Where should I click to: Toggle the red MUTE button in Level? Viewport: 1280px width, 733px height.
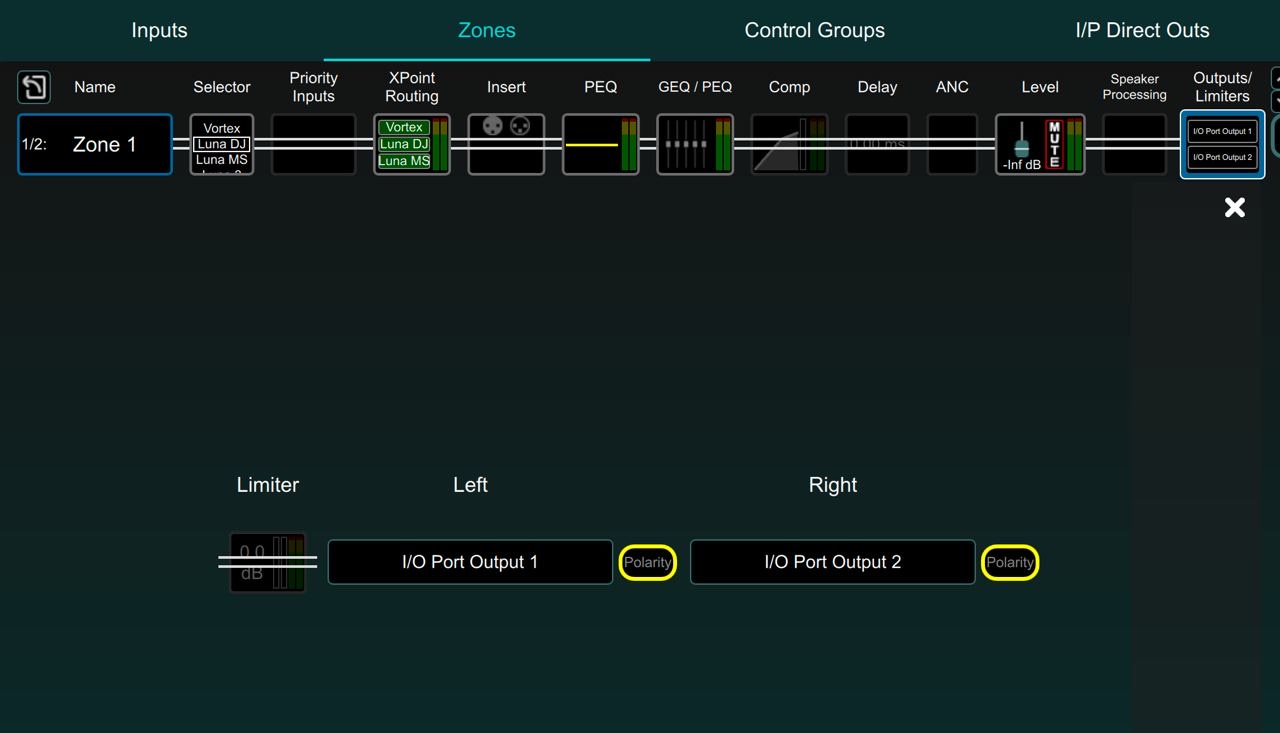click(1053, 145)
